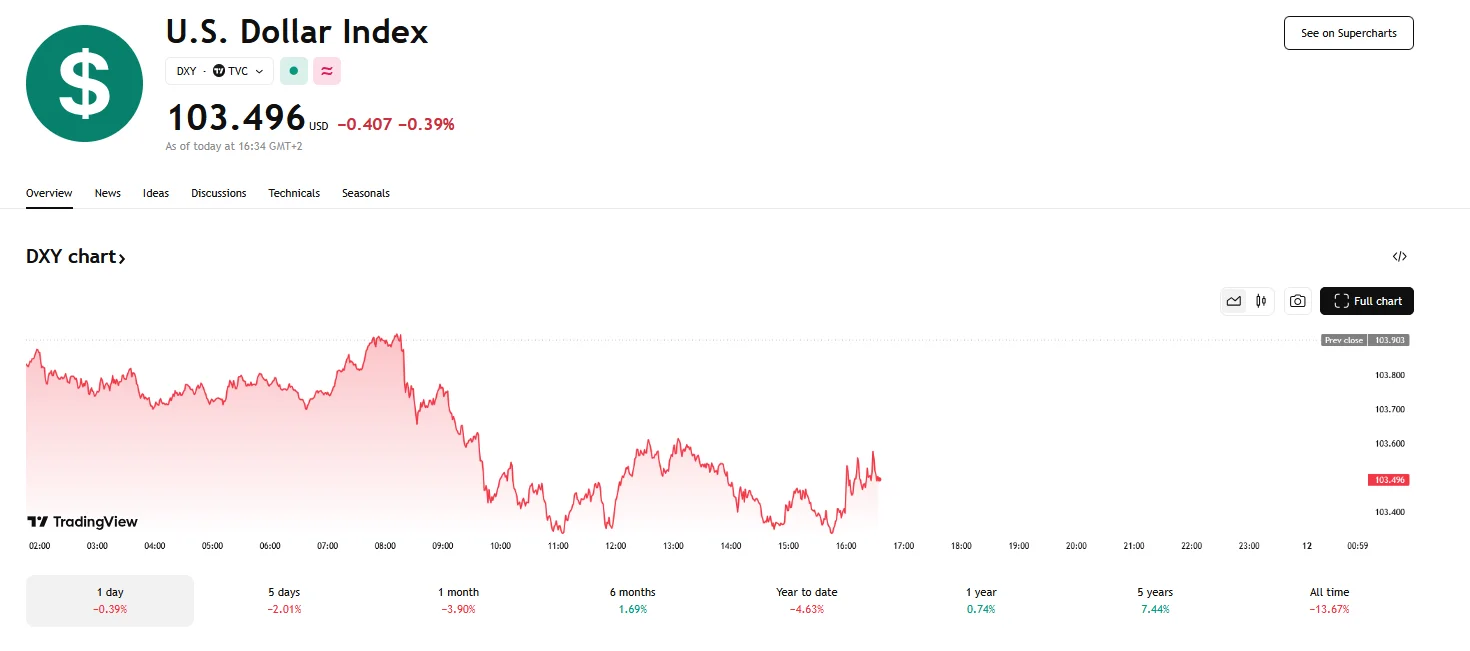Switch chart to area style
The height and width of the screenshot is (651, 1470).
(x=1234, y=301)
